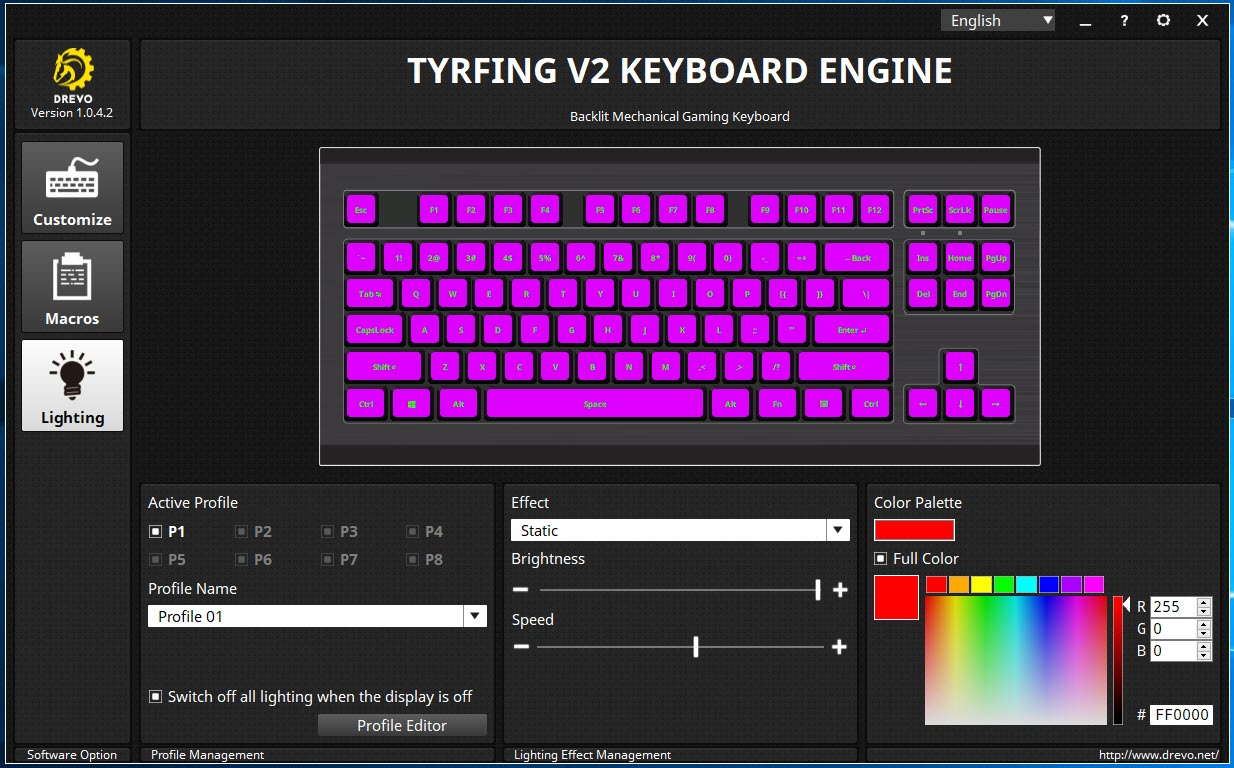Click the R value input field
Screen dimensions: 1234x768
pos(1172,606)
